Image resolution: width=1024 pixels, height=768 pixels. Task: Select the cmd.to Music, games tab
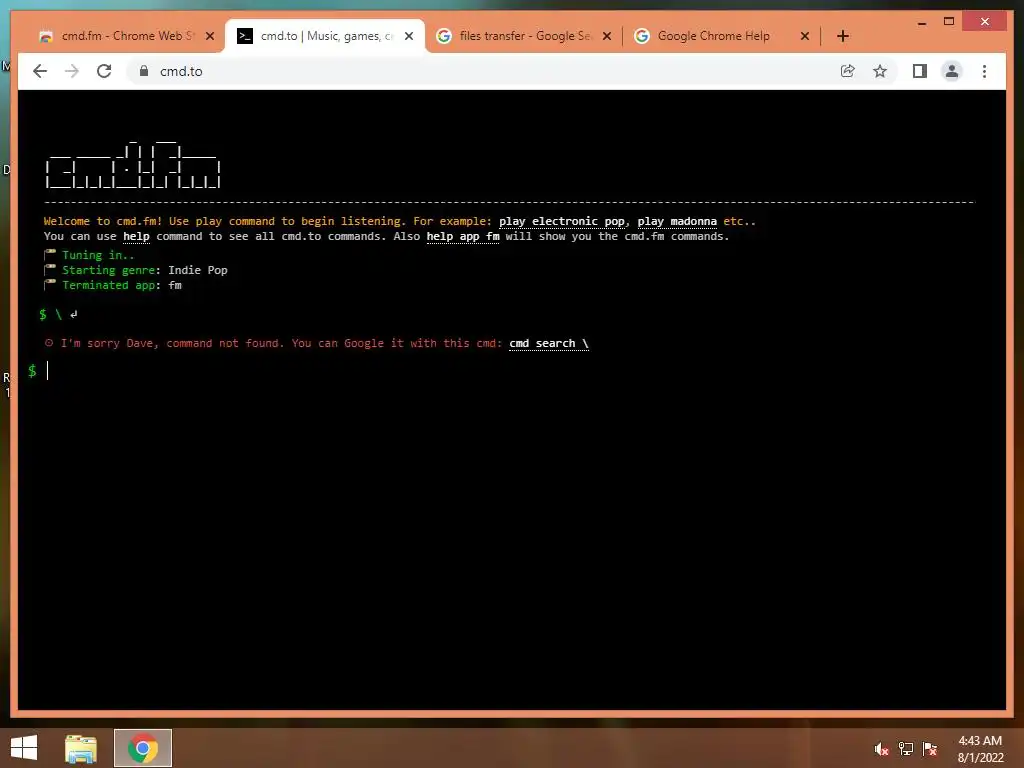click(x=327, y=36)
